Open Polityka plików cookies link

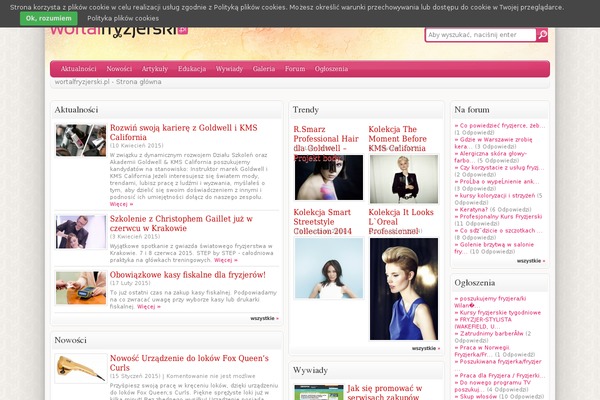(123, 18)
